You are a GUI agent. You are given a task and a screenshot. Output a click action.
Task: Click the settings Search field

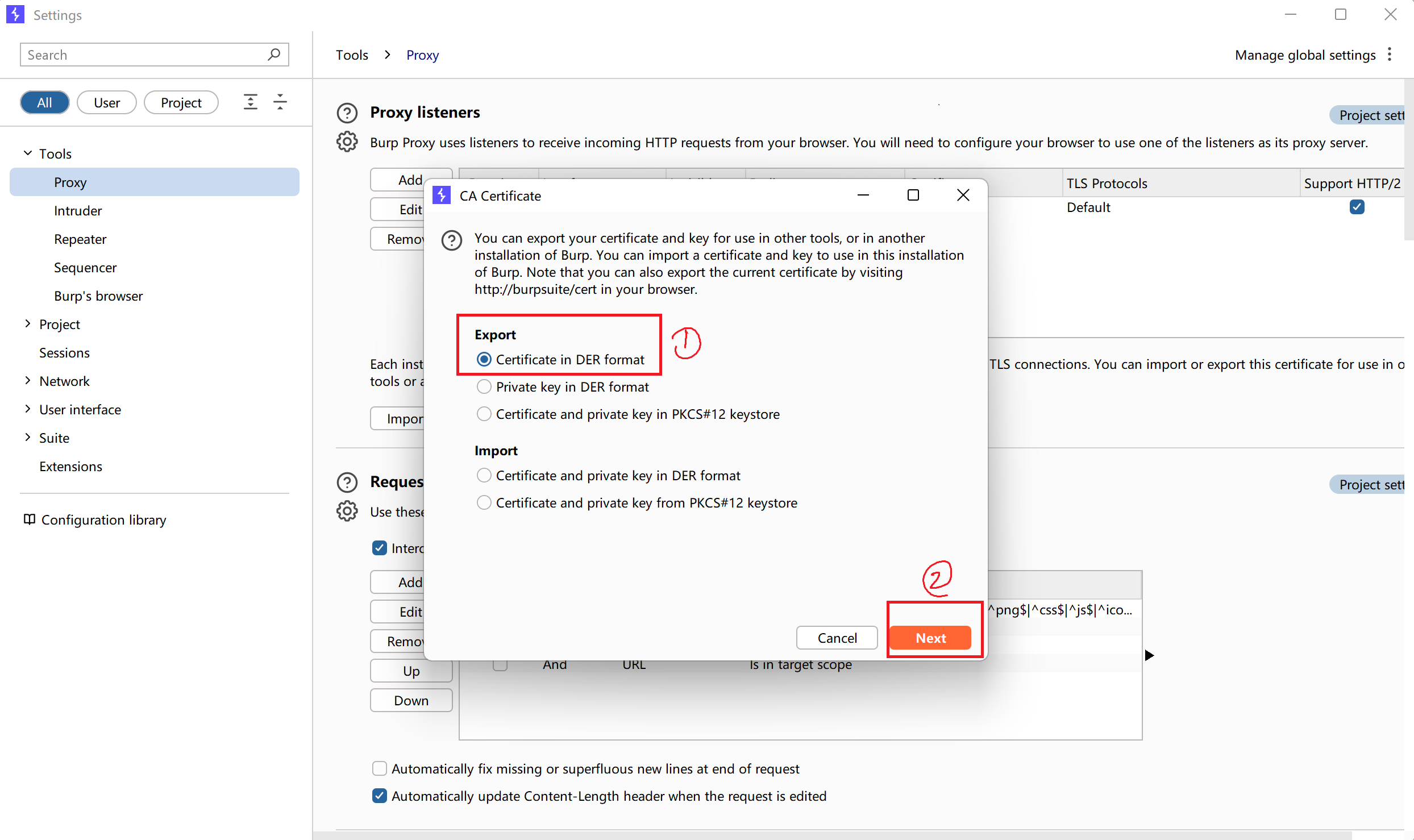coord(142,55)
